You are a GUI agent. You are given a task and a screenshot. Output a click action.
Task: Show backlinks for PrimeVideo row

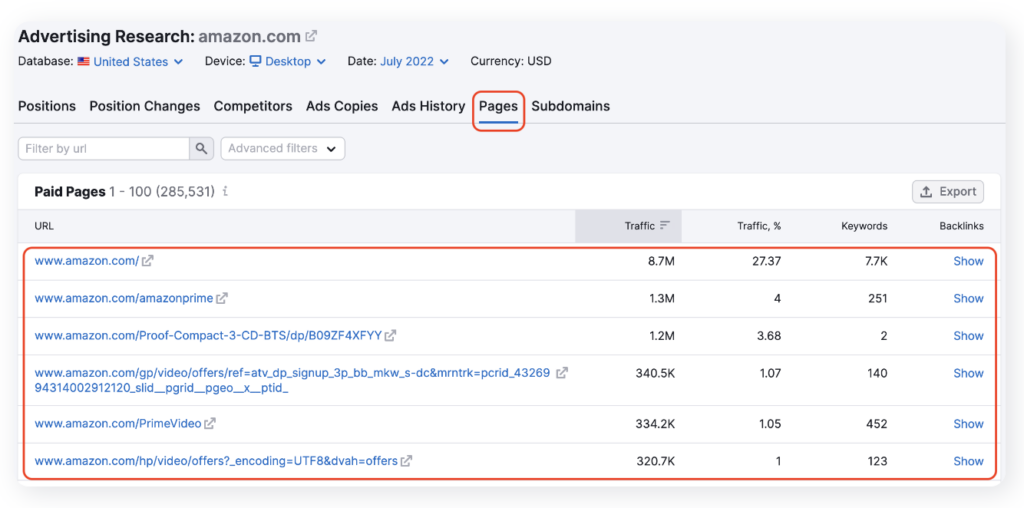[x=968, y=424]
